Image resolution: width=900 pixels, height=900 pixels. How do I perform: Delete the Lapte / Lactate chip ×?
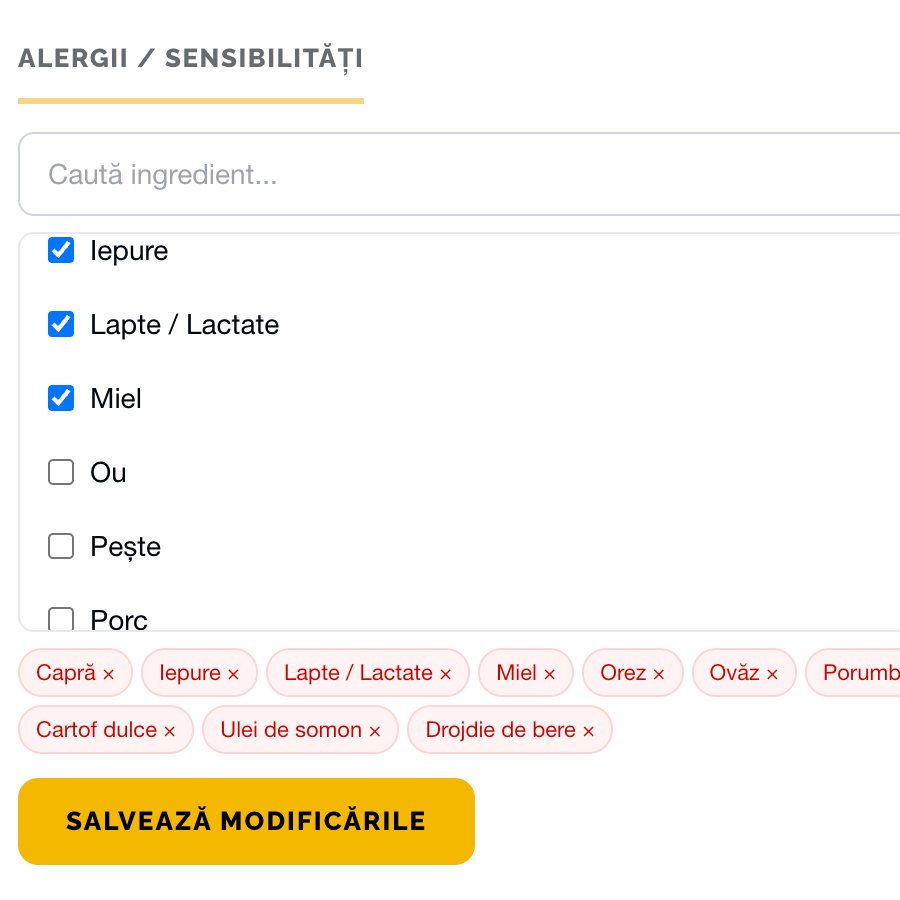click(x=446, y=675)
